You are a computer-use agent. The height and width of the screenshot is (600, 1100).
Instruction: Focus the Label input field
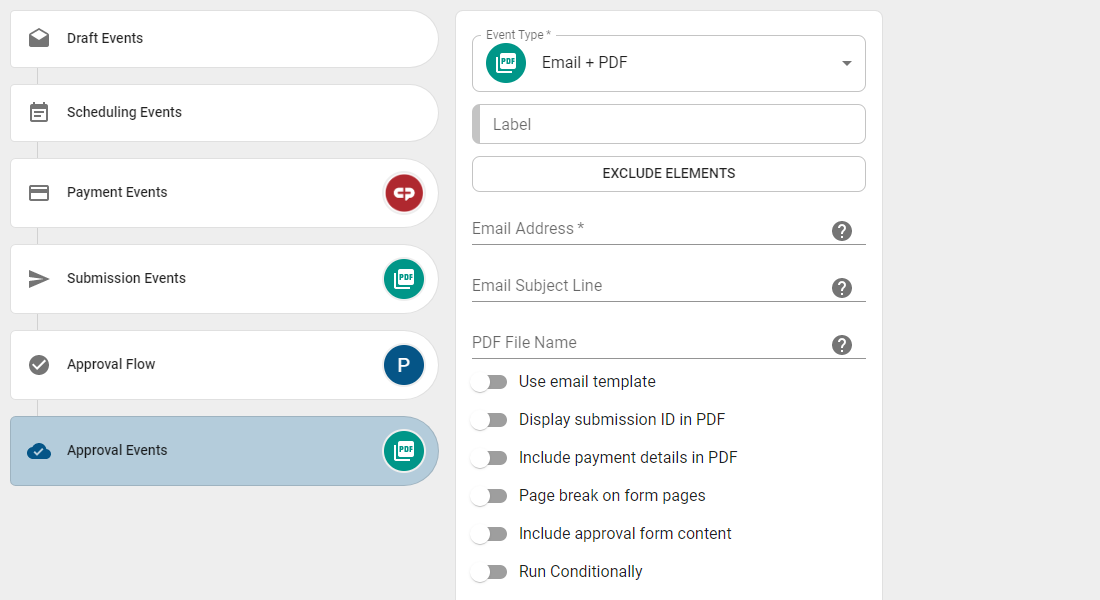669,124
